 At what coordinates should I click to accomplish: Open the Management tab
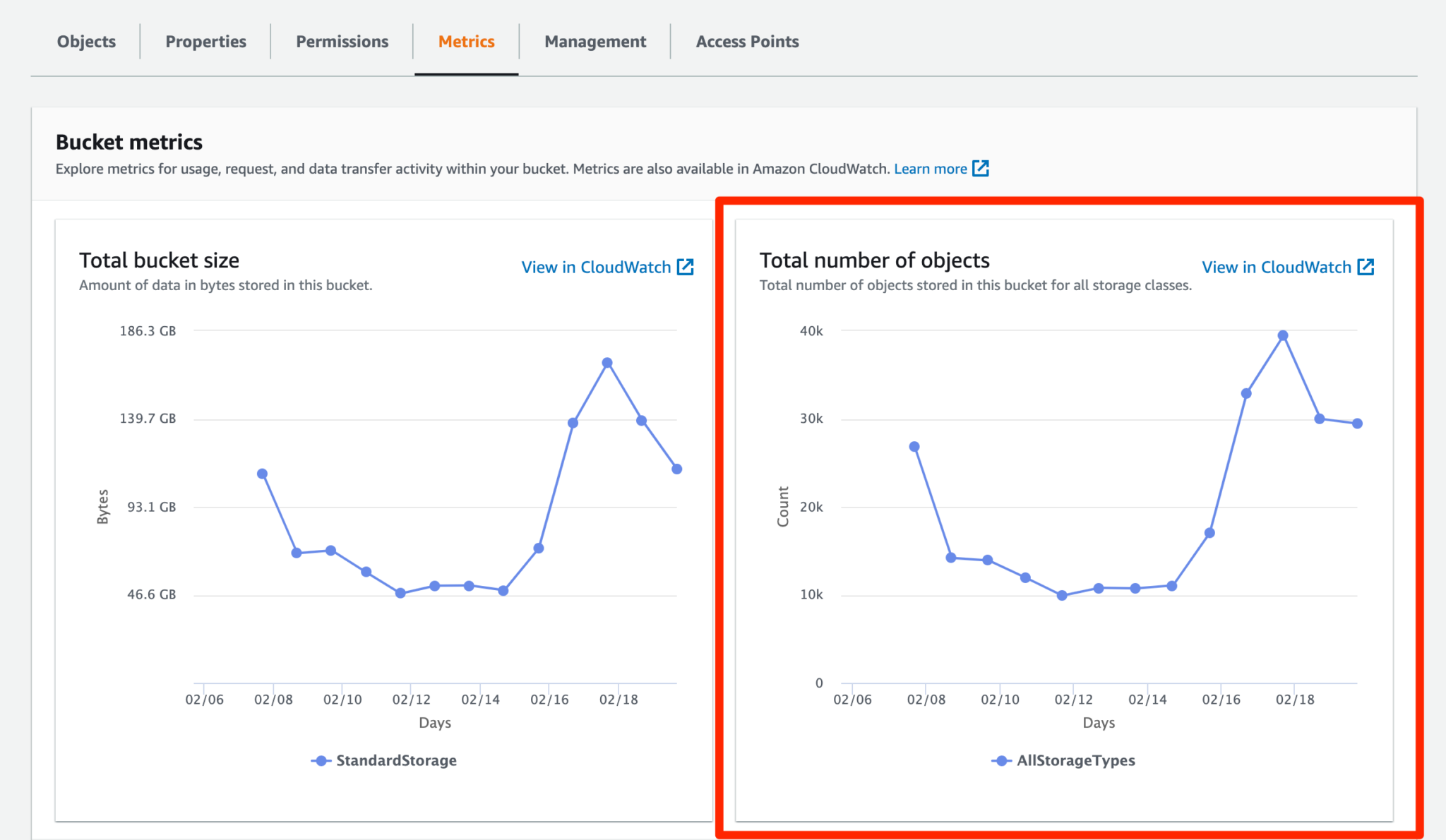coord(594,41)
